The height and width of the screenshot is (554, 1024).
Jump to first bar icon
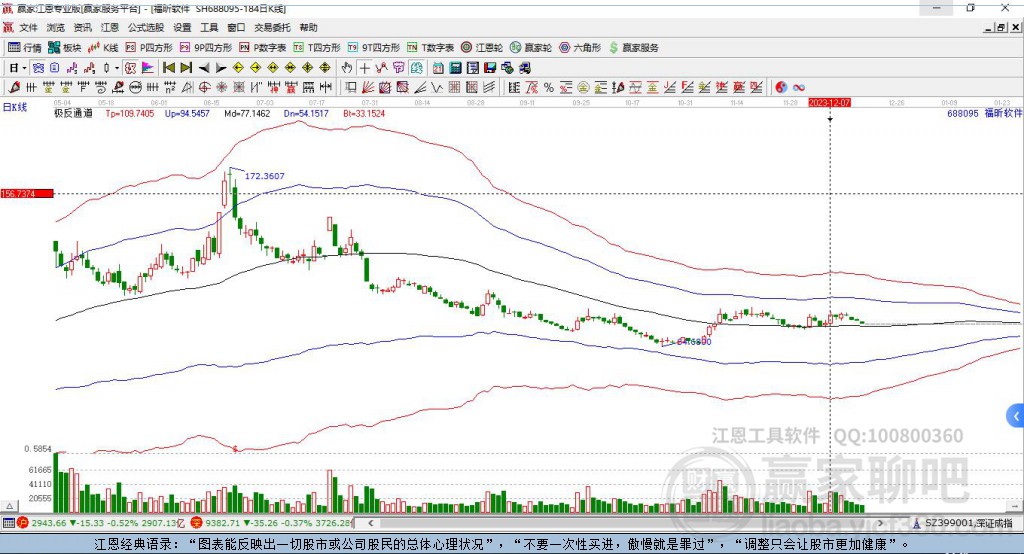click(x=168, y=68)
